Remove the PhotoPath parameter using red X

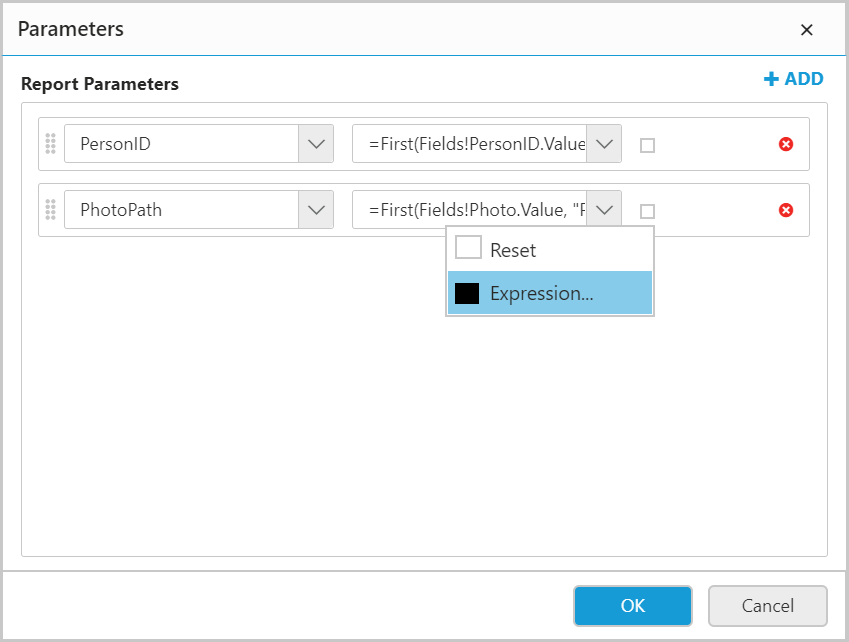pos(786,210)
